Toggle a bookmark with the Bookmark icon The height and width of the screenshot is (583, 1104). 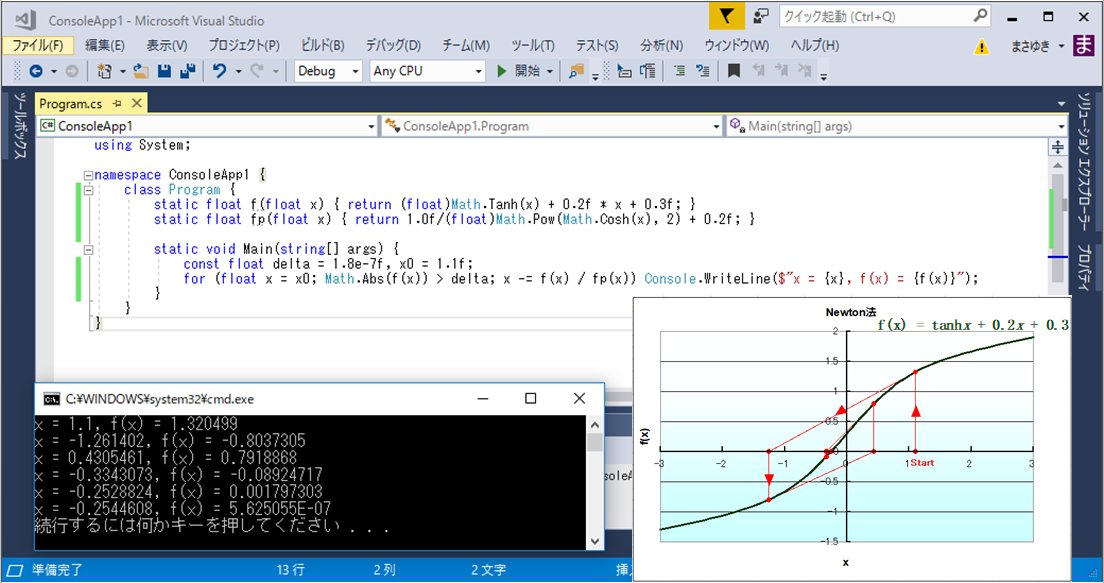734,71
